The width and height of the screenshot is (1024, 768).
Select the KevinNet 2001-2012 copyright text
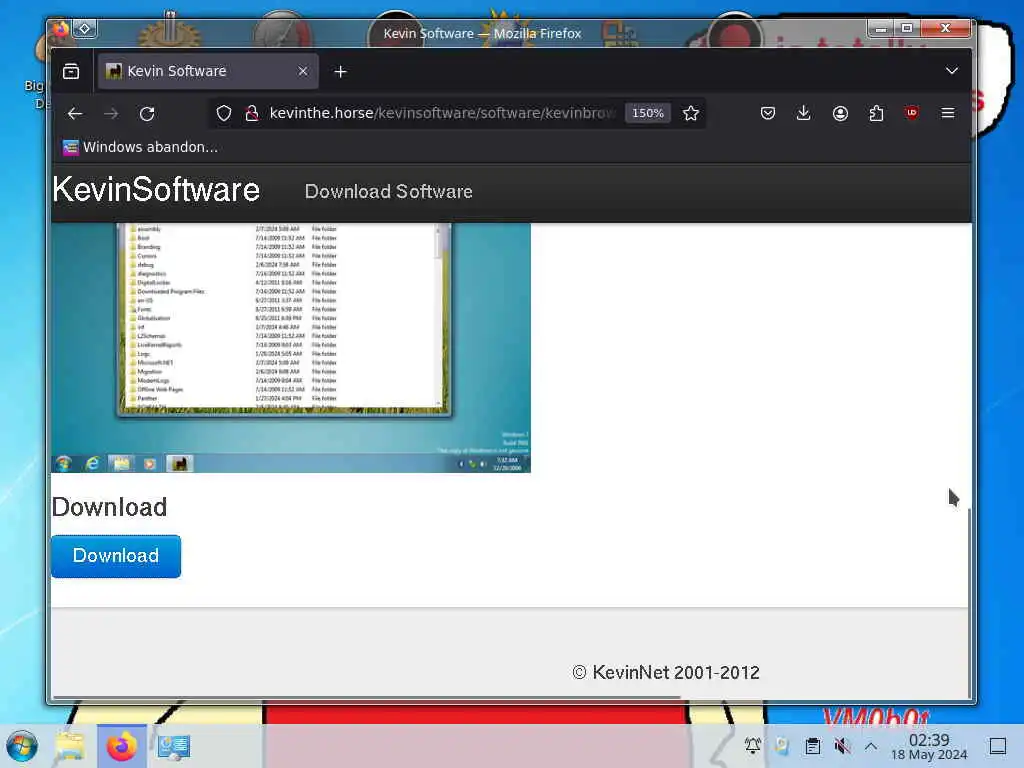coord(666,673)
